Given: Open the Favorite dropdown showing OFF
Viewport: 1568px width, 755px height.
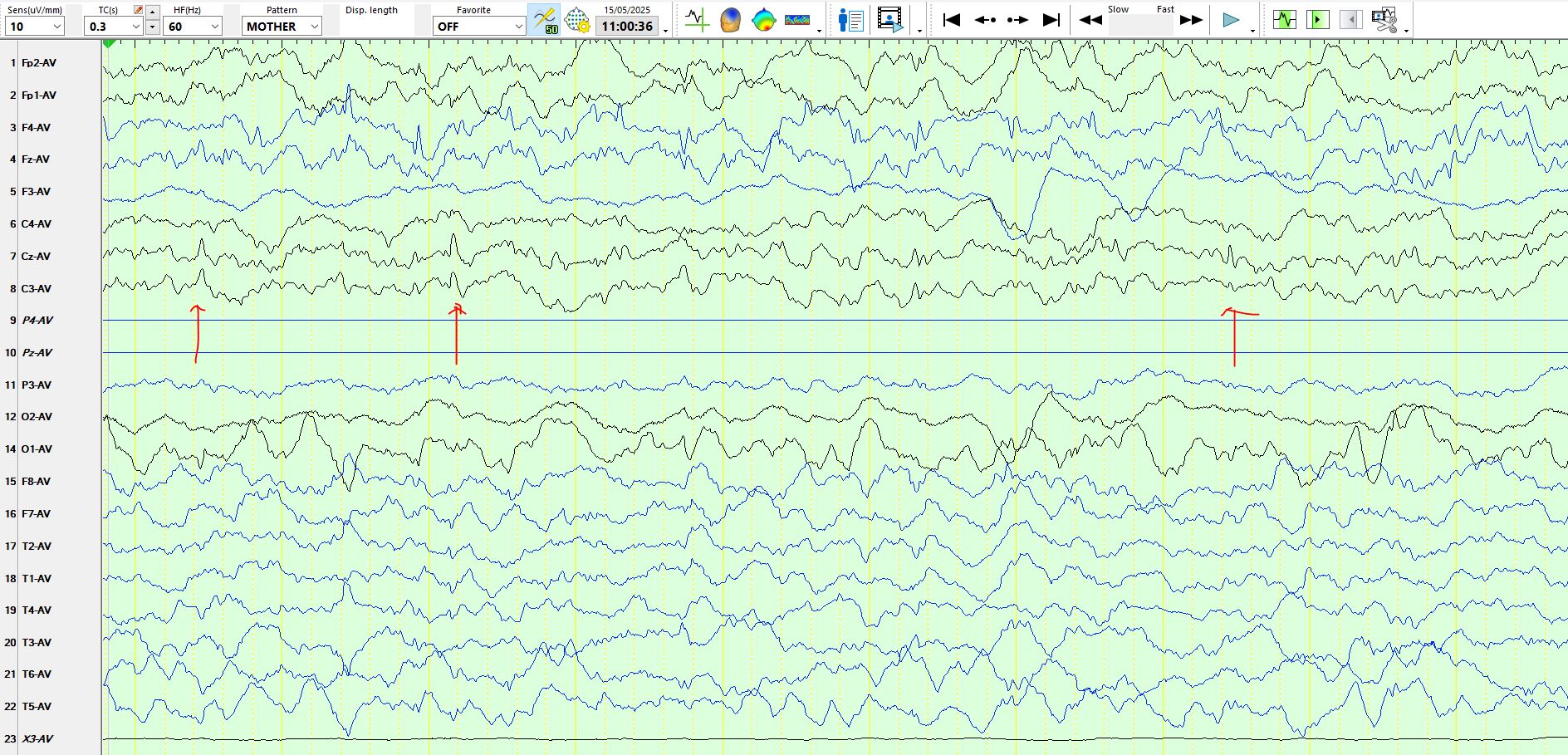Looking at the screenshot, I should (479, 27).
